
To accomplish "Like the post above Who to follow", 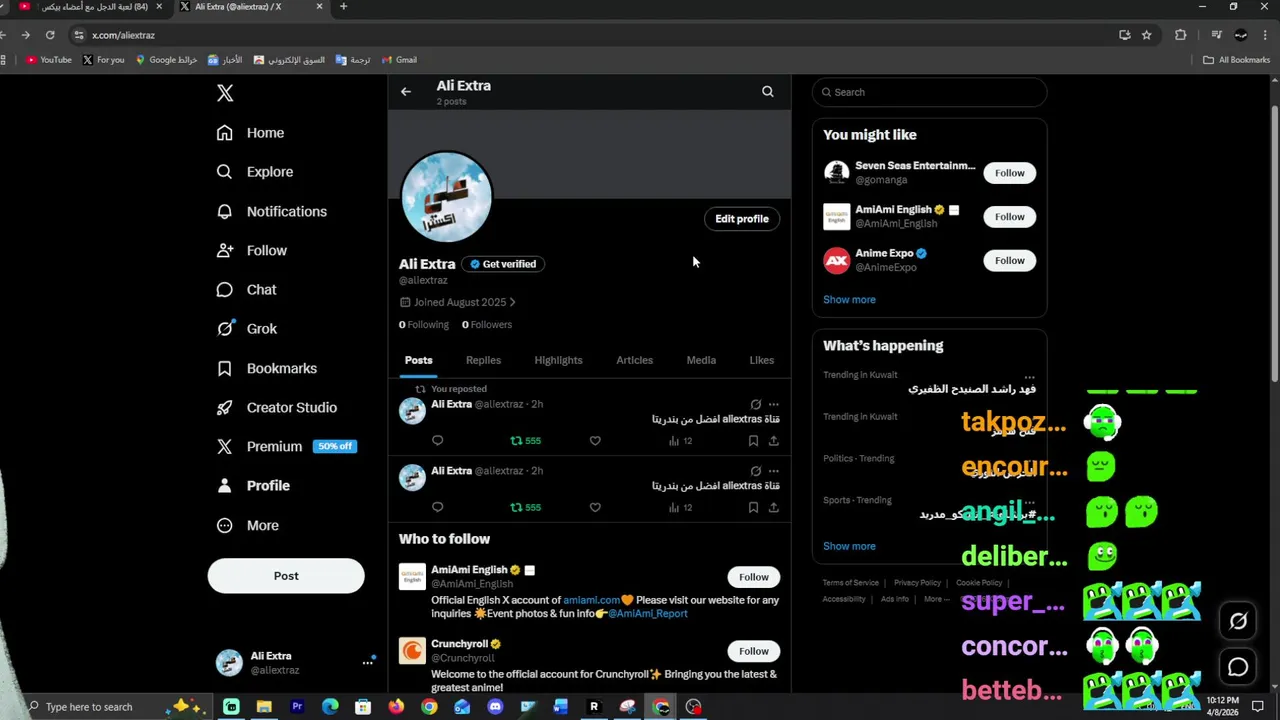I will (x=595, y=508).
